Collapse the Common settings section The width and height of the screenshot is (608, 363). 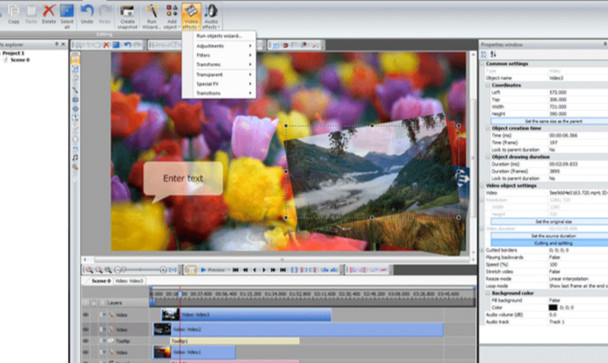[483, 64]
